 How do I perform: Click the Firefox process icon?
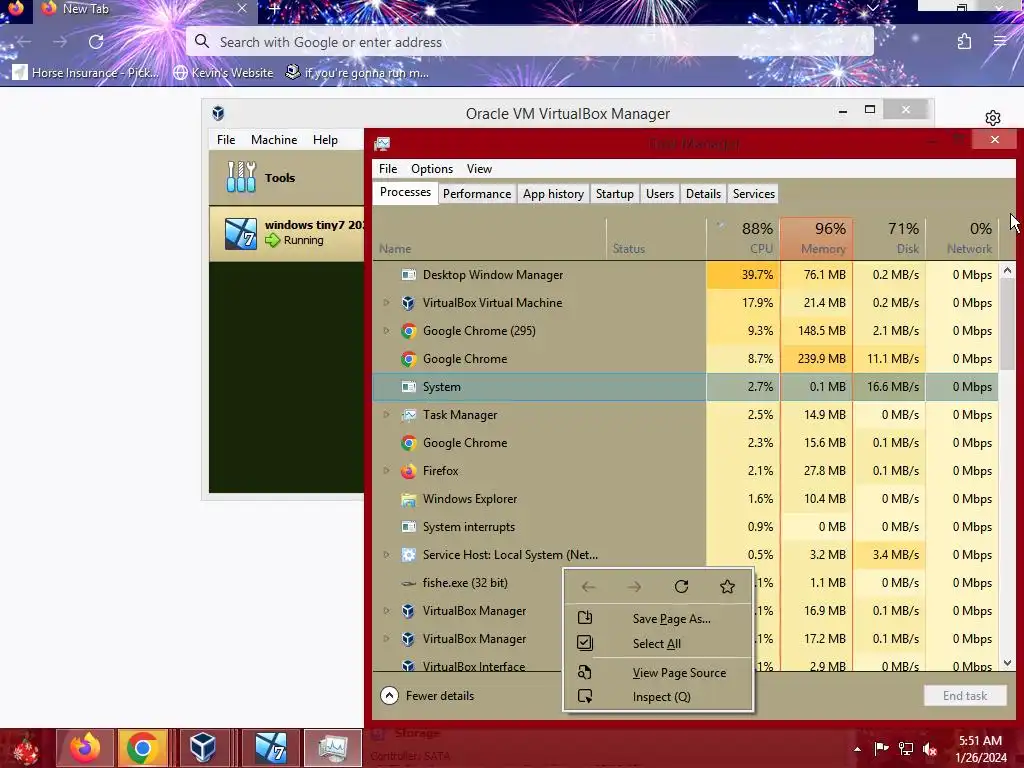coord(409,471)
